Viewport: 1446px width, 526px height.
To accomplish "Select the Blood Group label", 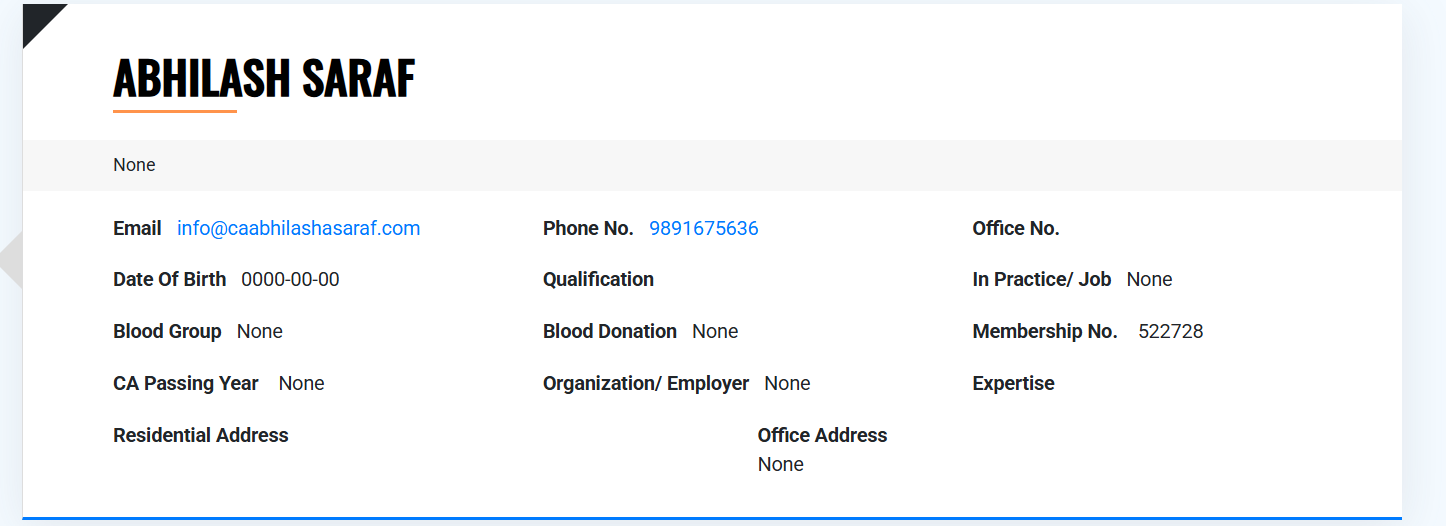I will click(167, 331).
